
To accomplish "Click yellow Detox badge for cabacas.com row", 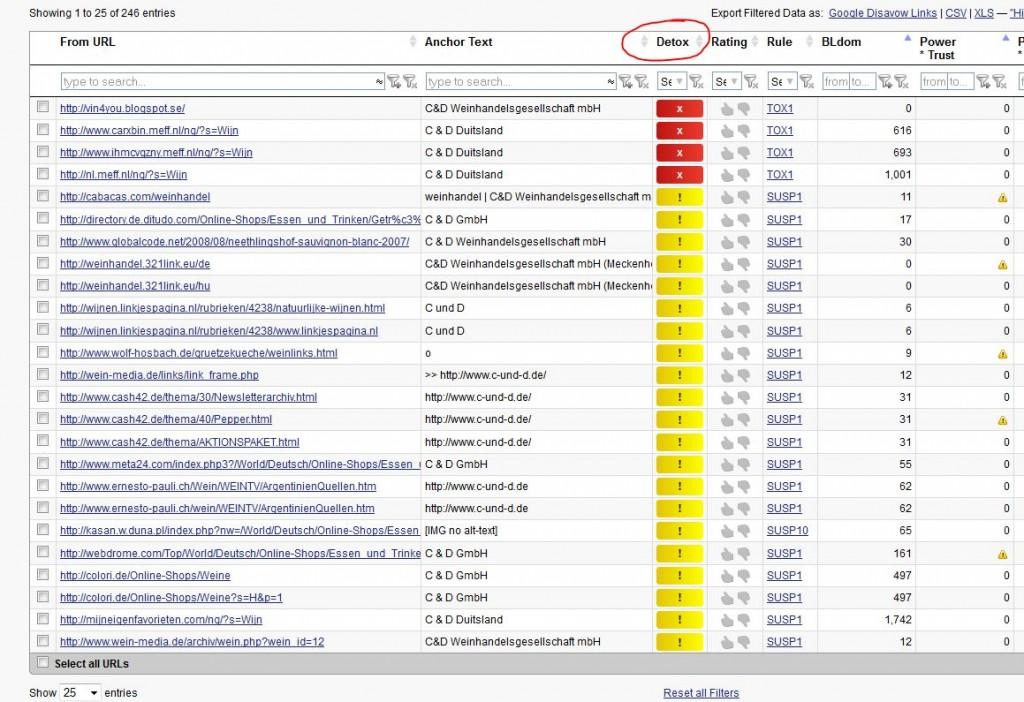I will click(x=679, y=197).
